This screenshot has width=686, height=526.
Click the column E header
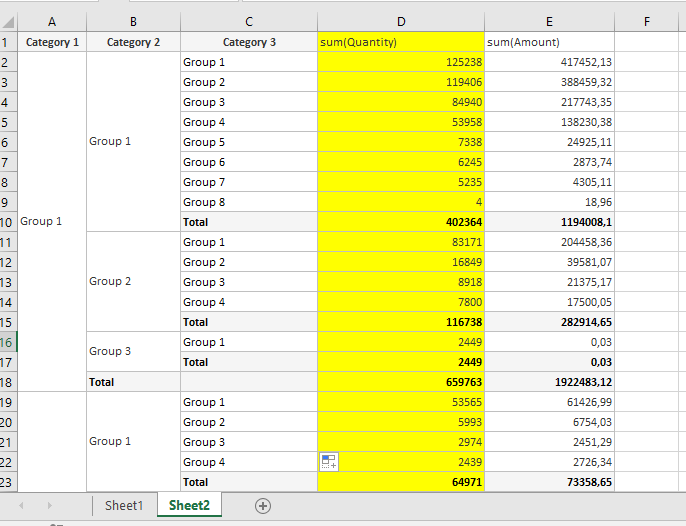click(549, 22)
